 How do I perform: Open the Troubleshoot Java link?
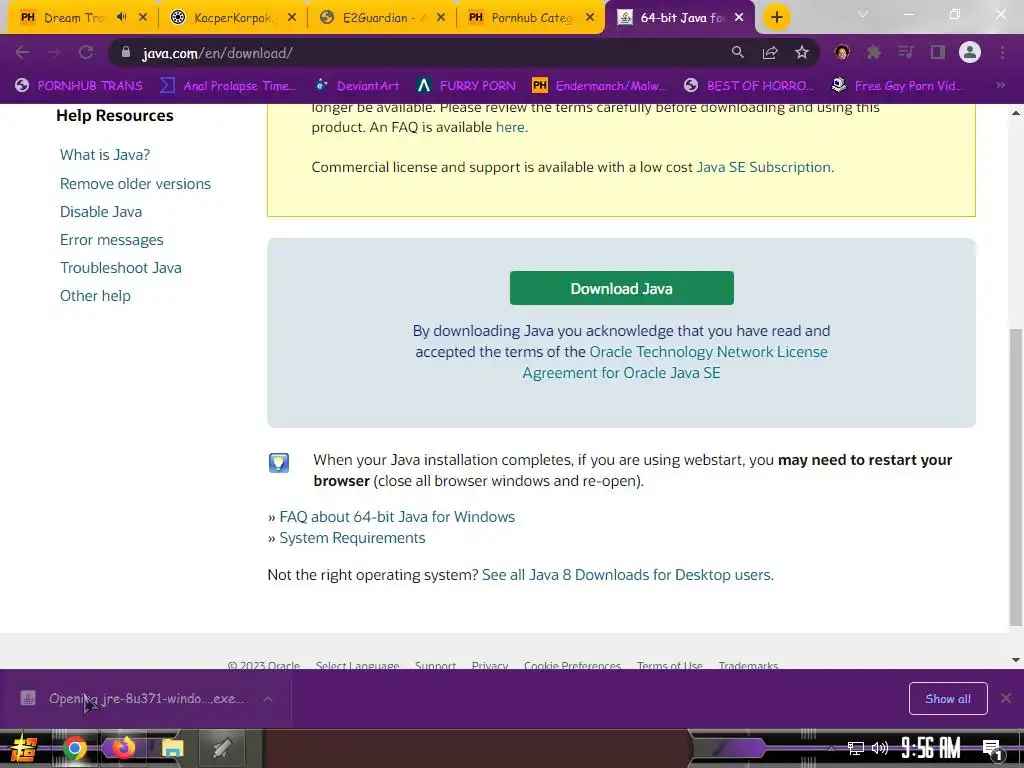coord(121,268)
